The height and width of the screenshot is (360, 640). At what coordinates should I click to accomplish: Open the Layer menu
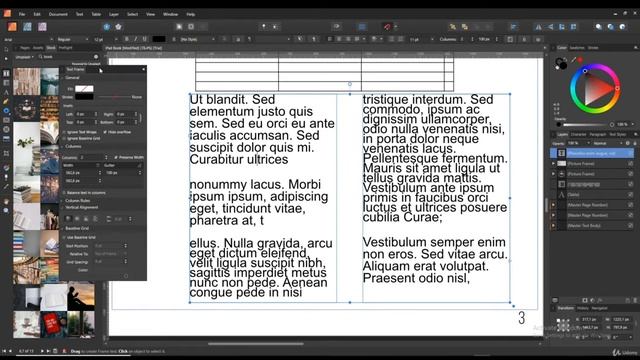pyautogui.click(x=114, y=14)
